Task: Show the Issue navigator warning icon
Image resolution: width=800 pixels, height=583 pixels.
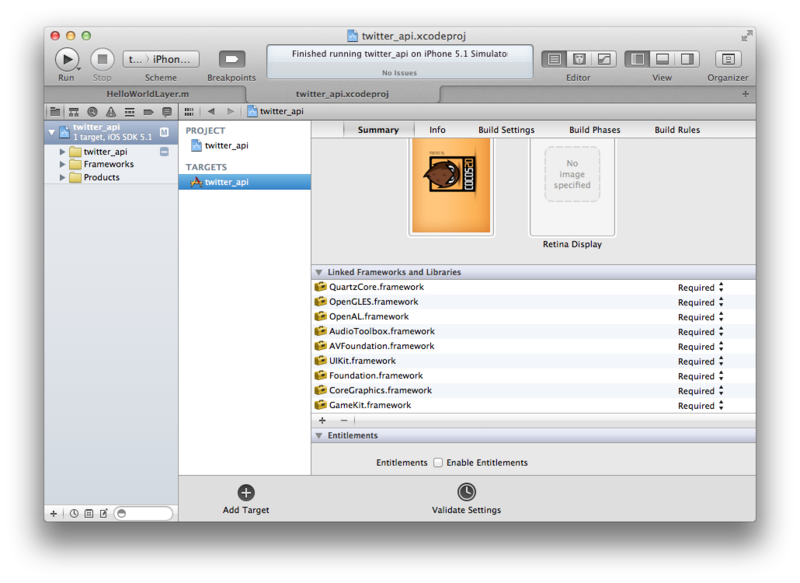Action: [x=111, y=112]
